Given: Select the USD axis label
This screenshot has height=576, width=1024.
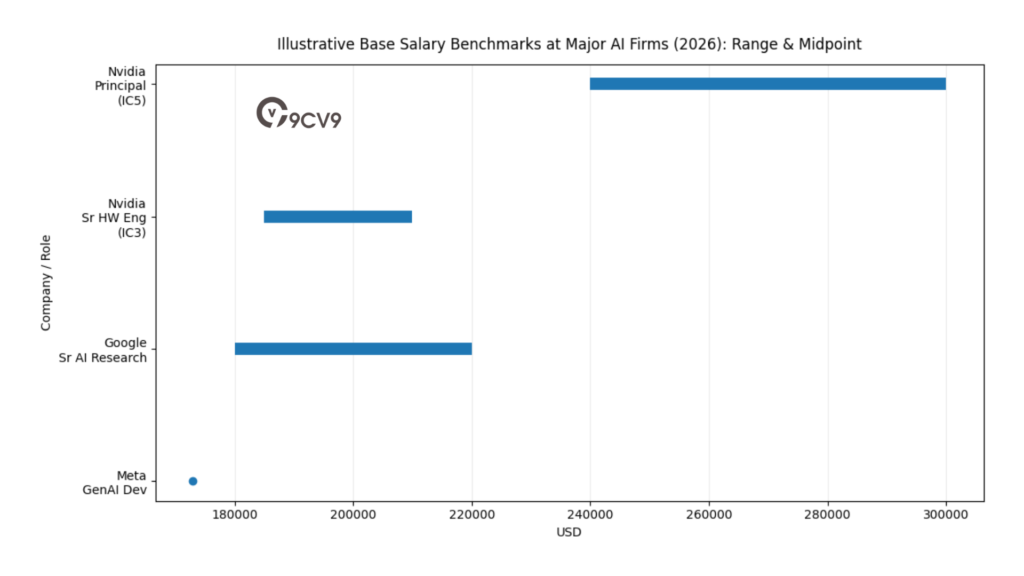Looking at the screenshot, I should [x=568, y=532].
